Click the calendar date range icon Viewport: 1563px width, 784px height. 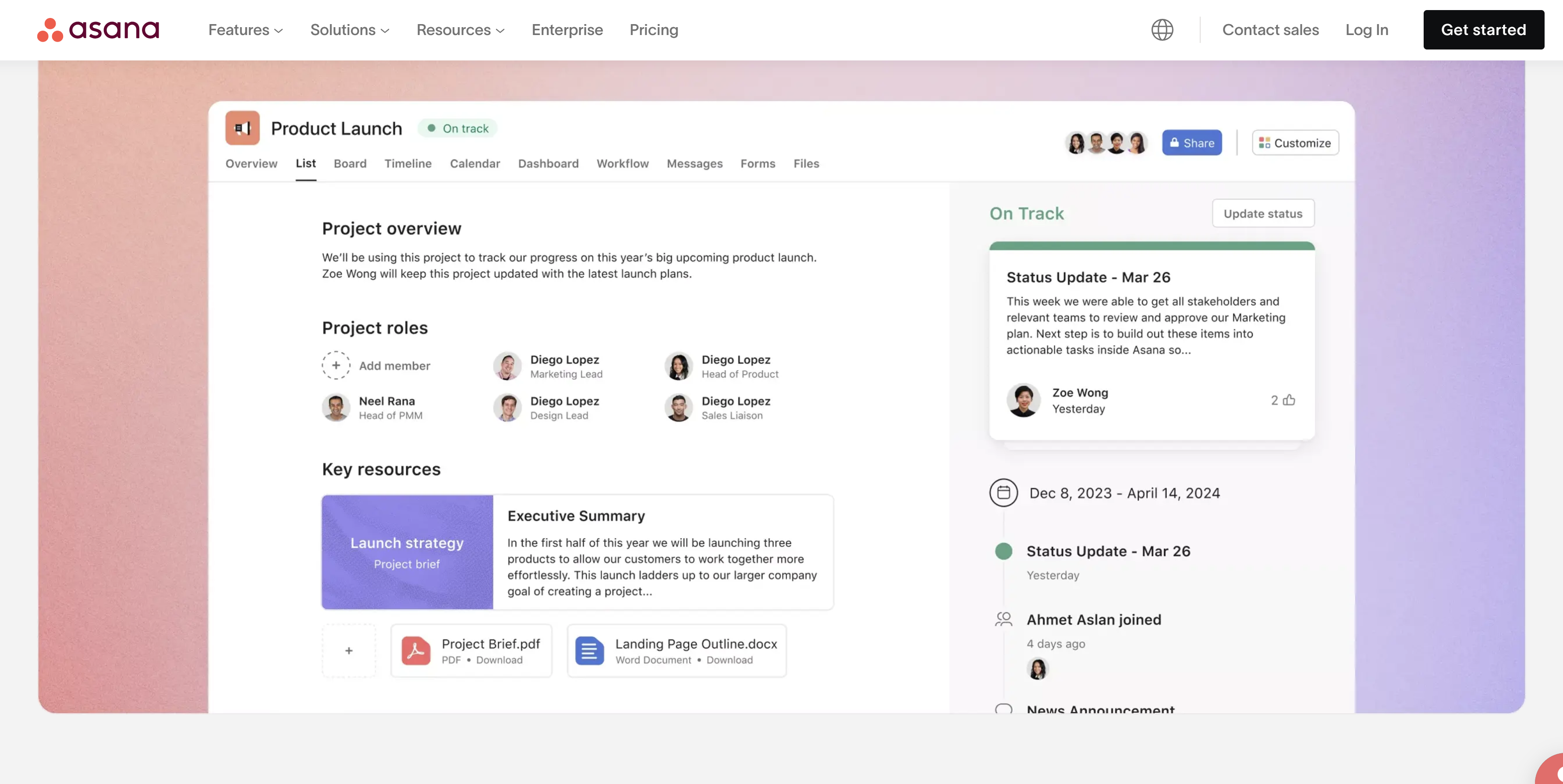click(1003, 492)
